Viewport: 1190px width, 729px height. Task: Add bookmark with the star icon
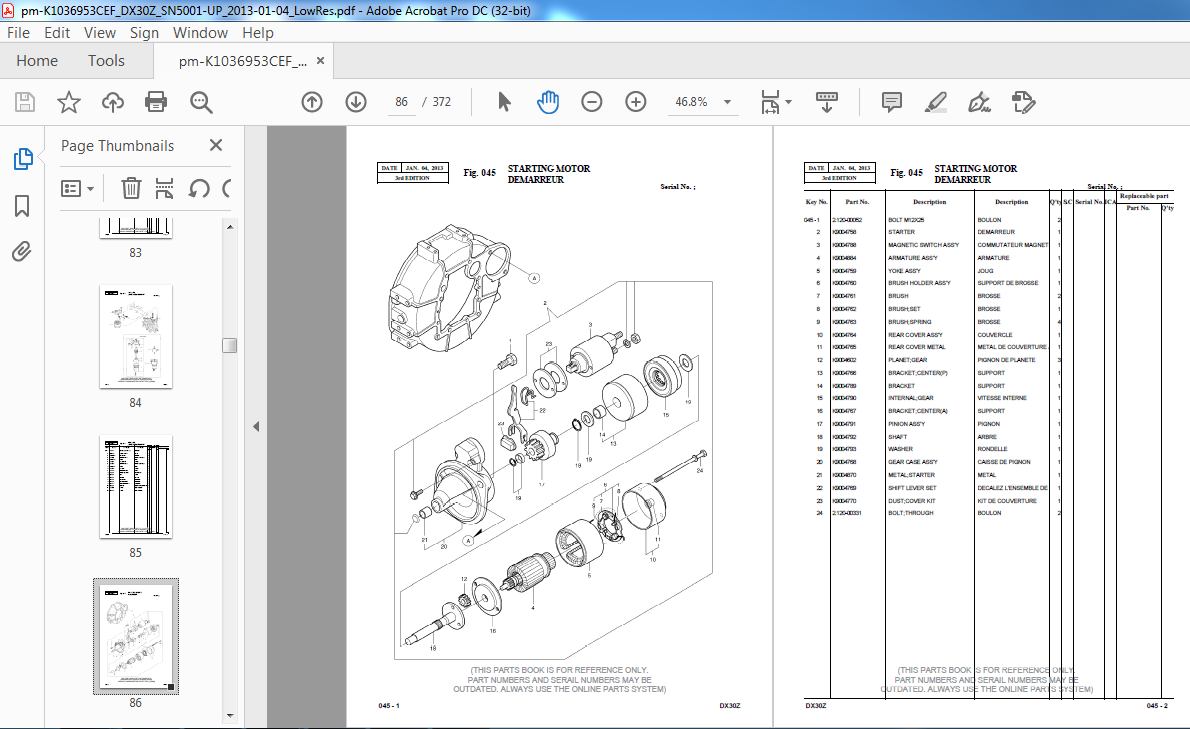tap(69, 102)
